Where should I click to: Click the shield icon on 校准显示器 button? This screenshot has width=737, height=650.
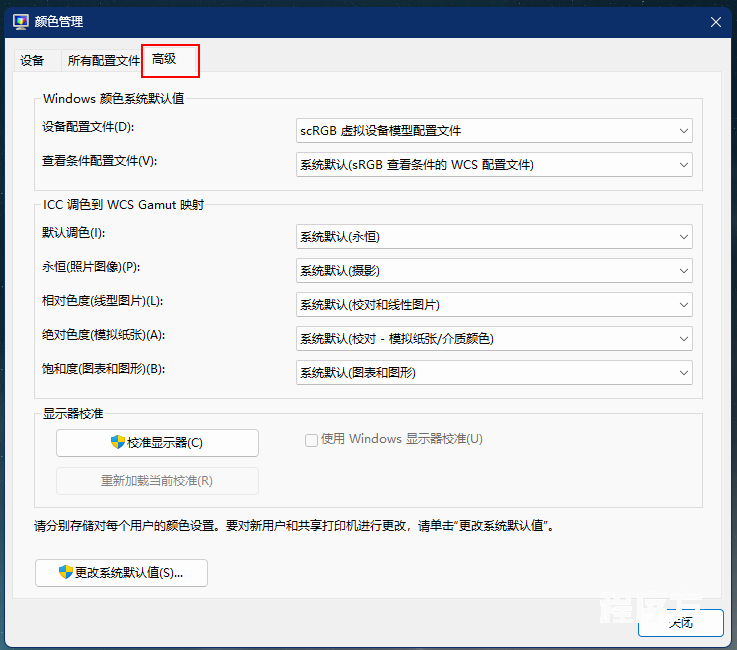pos(118,442)
